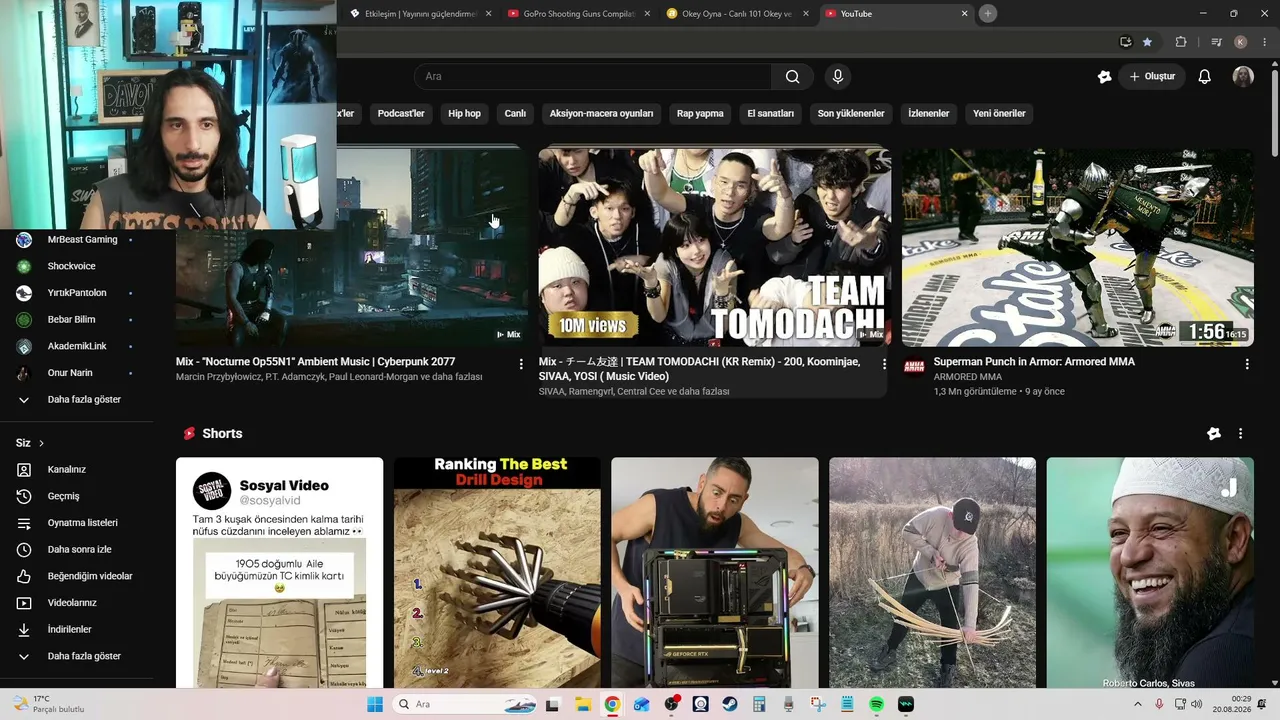
Task: Open the Chrome extensions puzzle icon
Action: 1181,42
